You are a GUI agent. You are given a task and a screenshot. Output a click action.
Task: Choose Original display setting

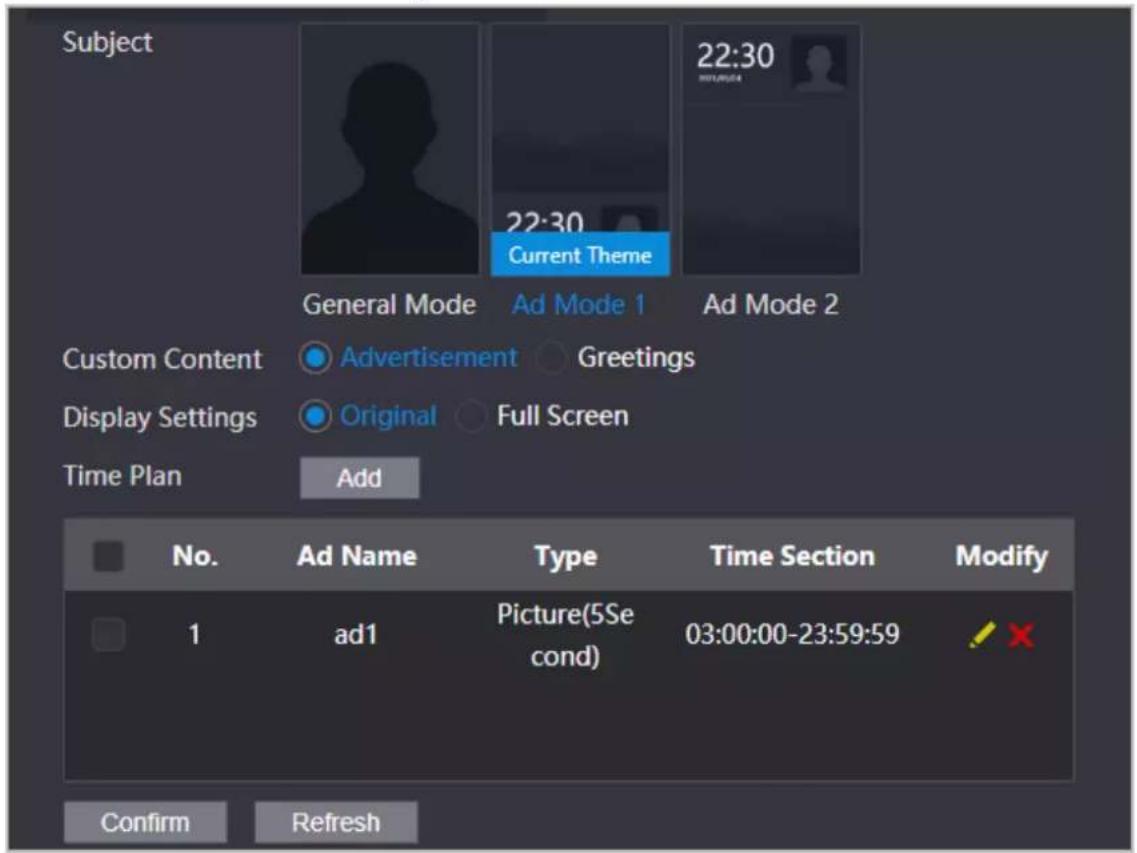pos(315,416)
